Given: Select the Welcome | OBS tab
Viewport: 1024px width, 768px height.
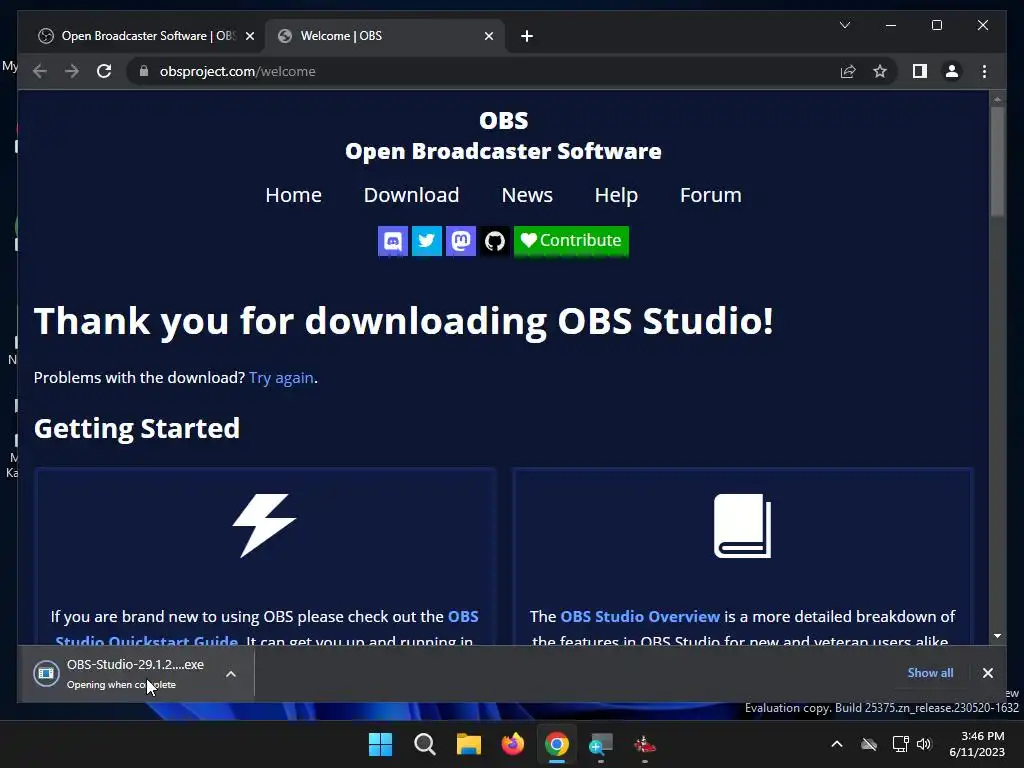Looking at the screenshot, I should click(385, 36).
